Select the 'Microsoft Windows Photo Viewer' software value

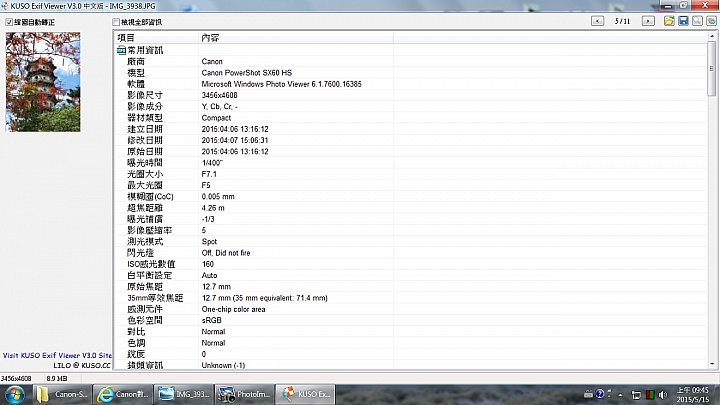click(x=281, y=84)
